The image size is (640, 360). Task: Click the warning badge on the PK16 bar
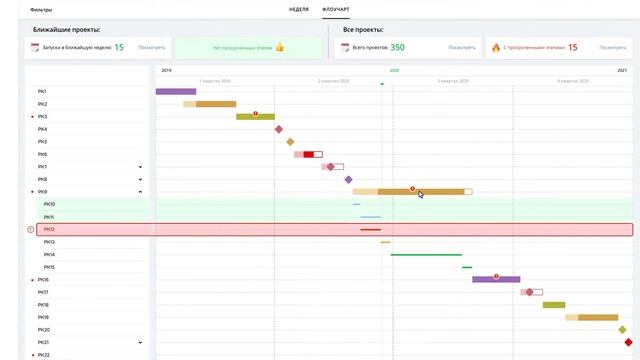pyautogui.click(x=496, y=276)
